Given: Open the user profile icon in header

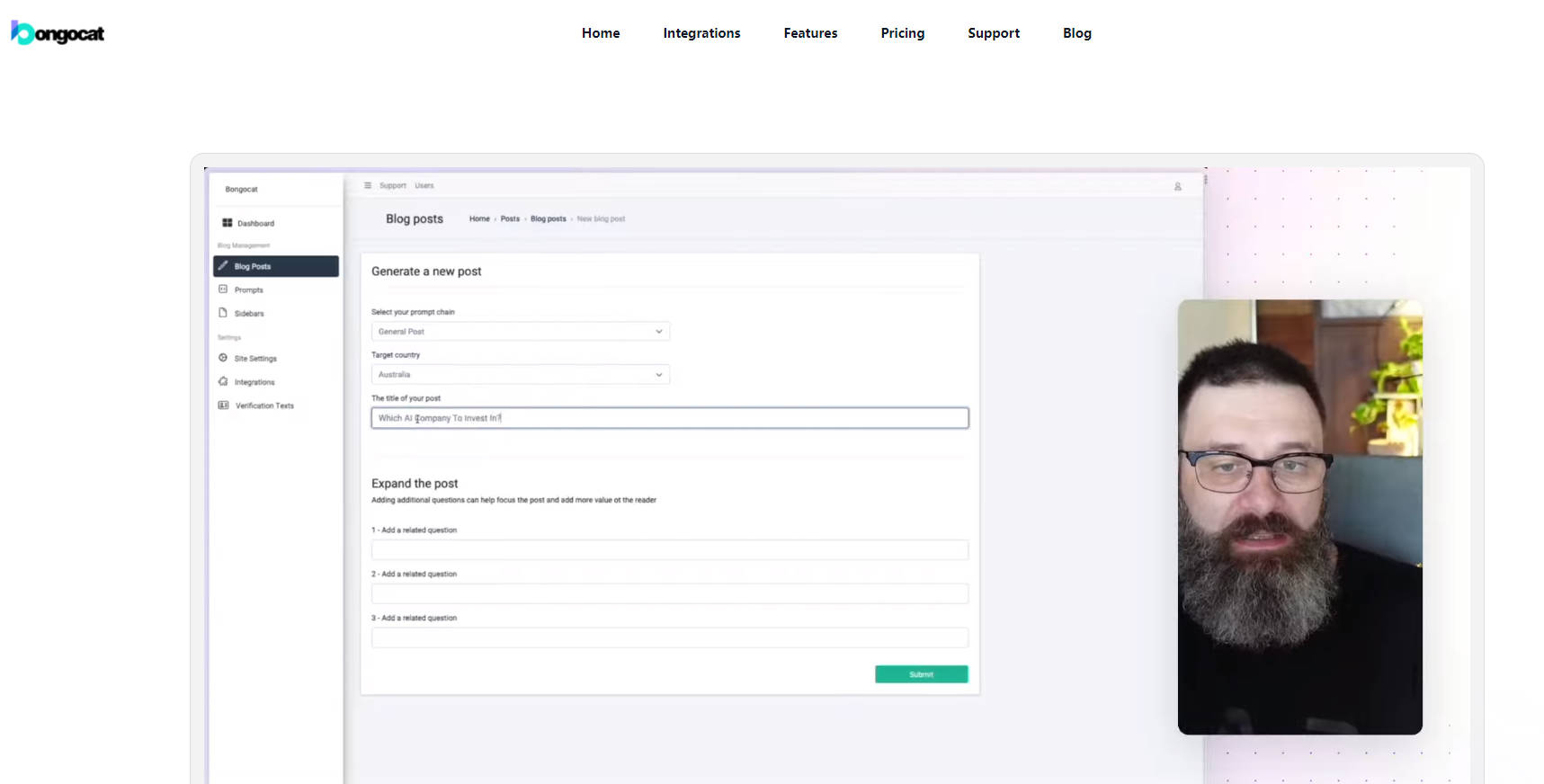Looking at the screenshot, I should click(1177, 186).
